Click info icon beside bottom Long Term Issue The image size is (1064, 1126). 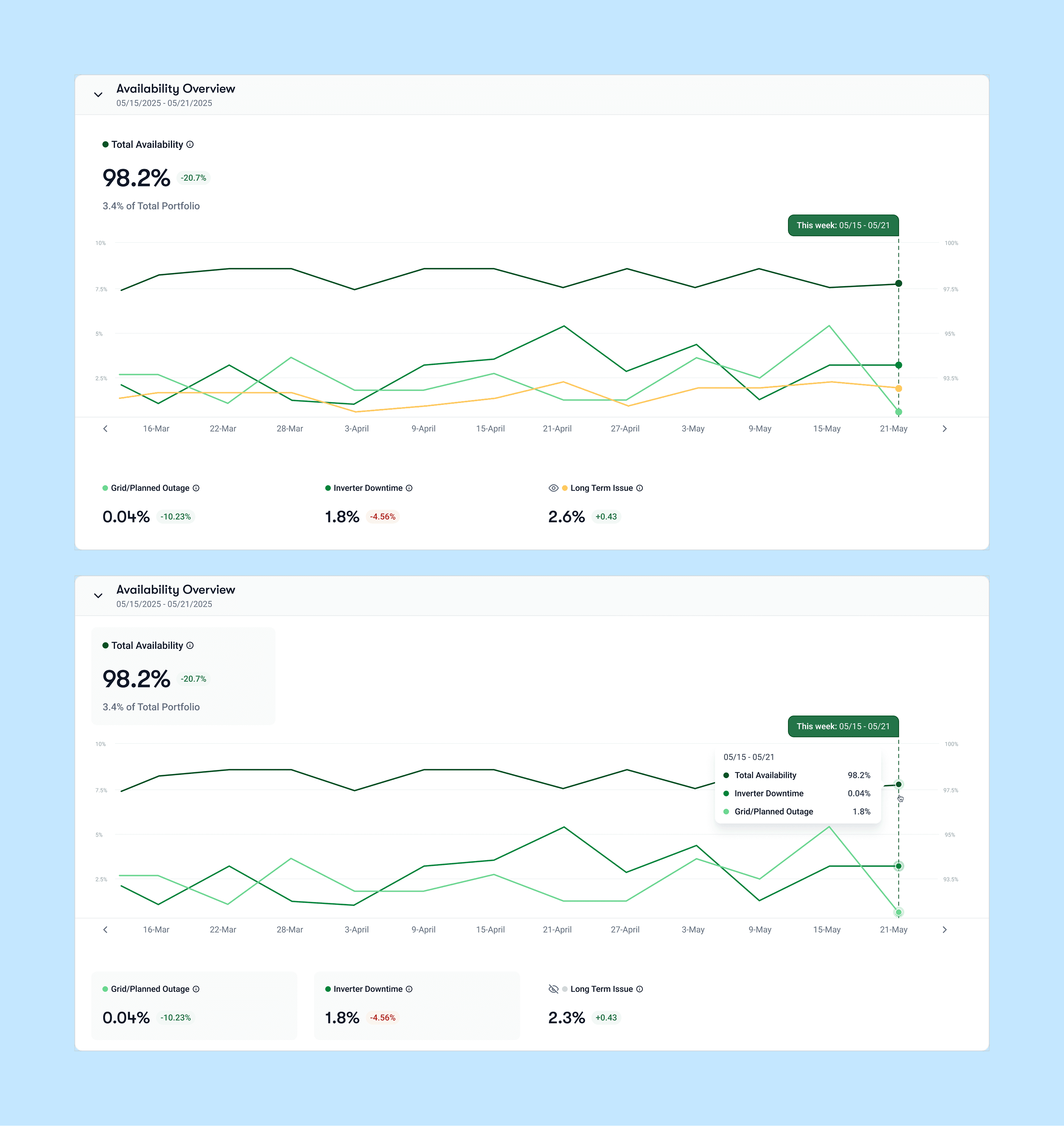[x=639, y=989]
